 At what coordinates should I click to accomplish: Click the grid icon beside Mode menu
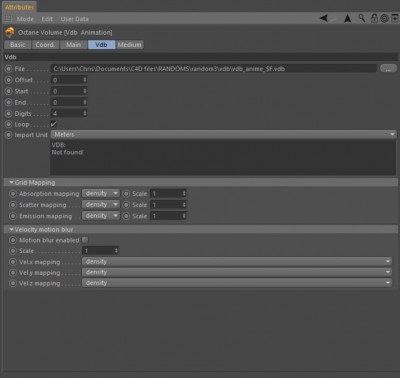9,19
